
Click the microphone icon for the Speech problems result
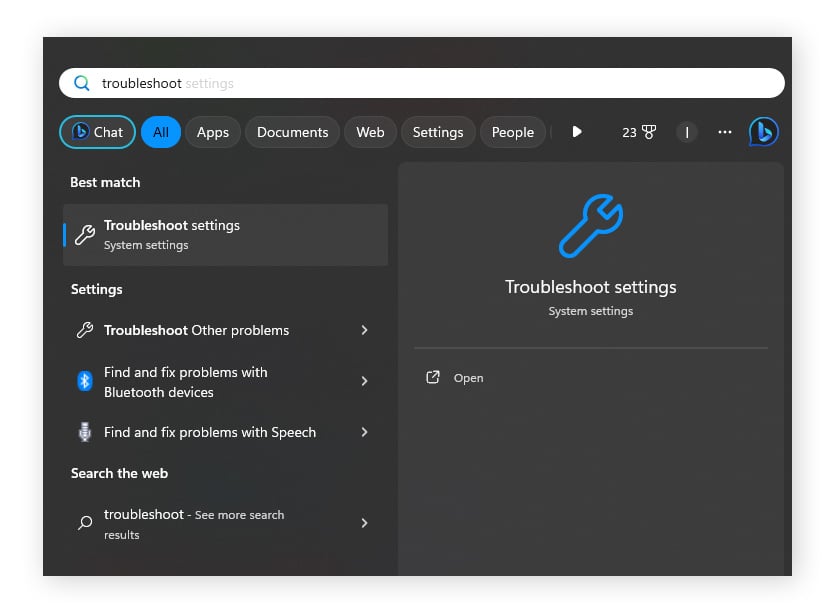click(84, 432)
